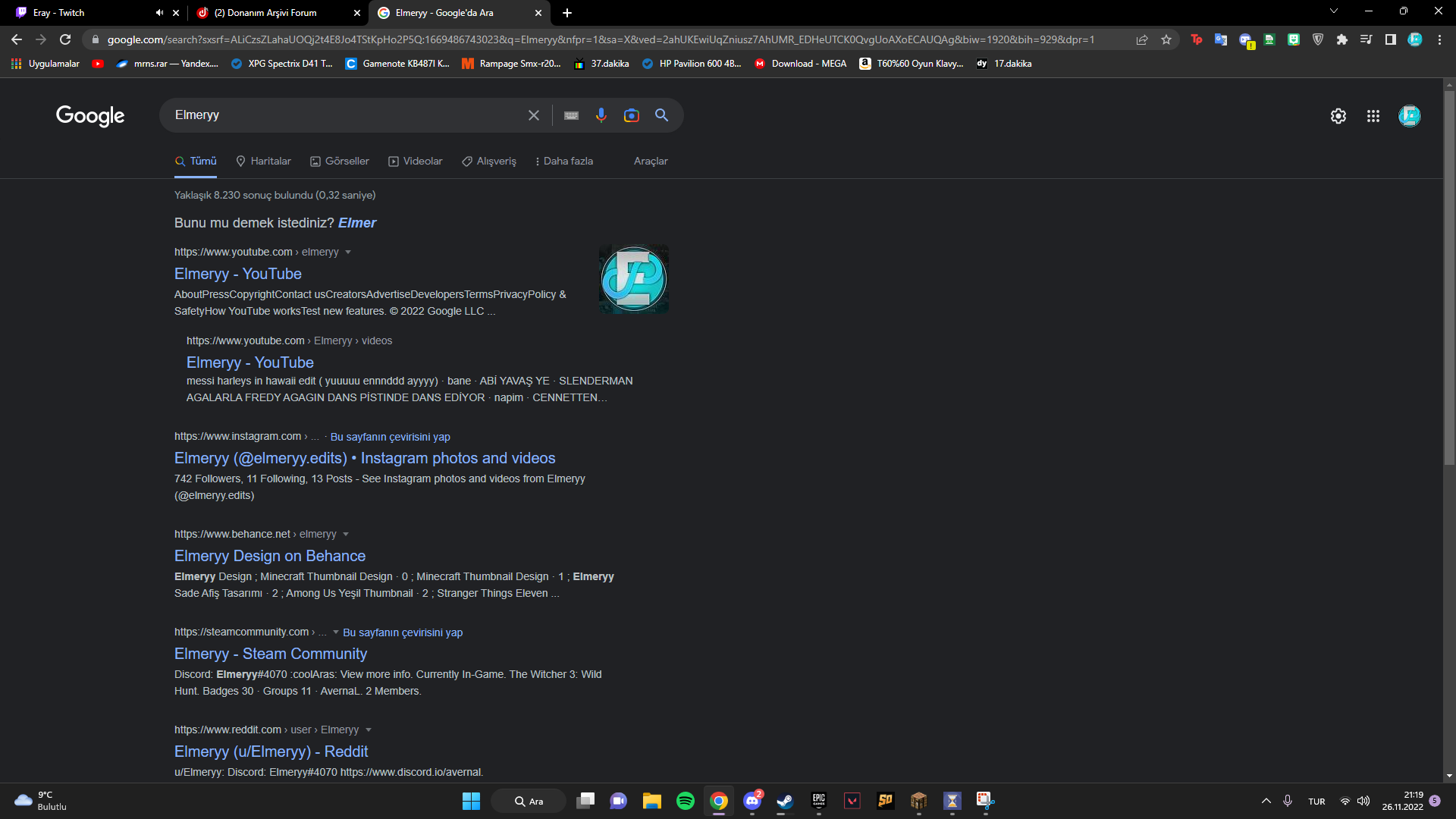Switch to Haritalar search tab
Image resolution: width=1456 pixels, height=819 pixels.
pos(263,161)
